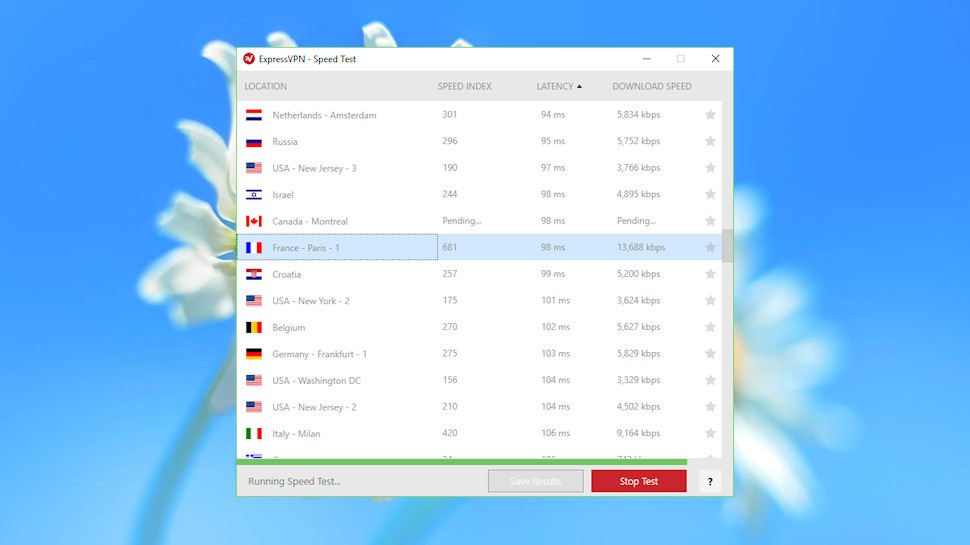
Task: Favorite the Netherlands - Amsterdam star
Action: point(710,114)
